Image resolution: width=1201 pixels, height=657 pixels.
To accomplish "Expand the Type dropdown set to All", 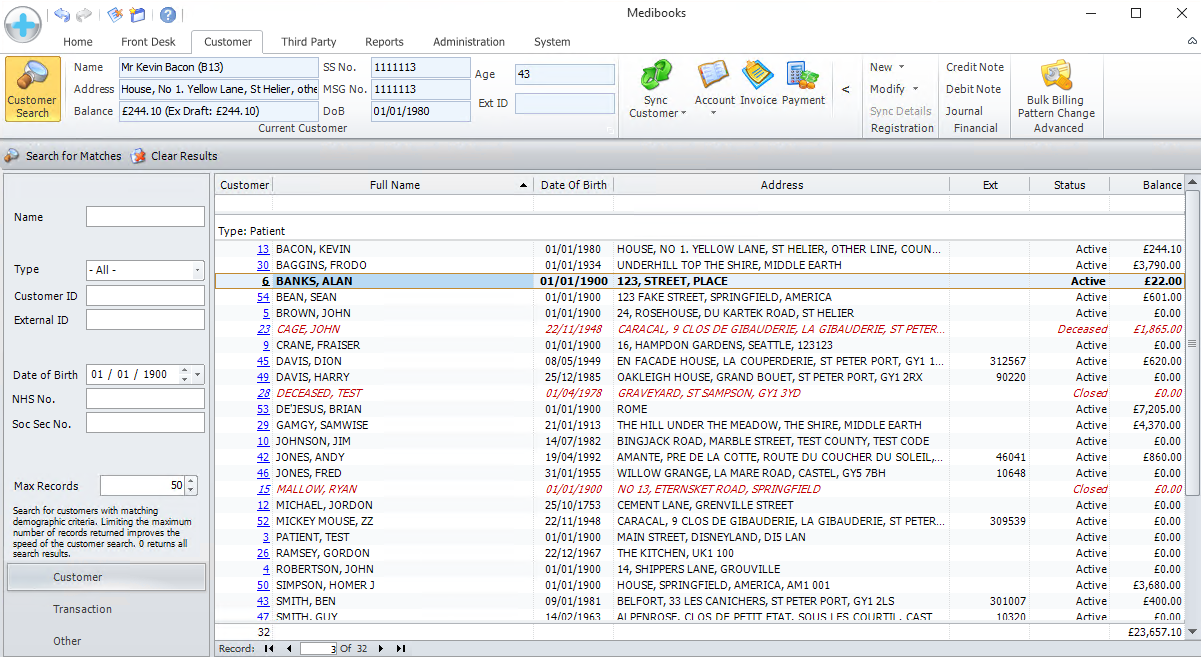I will [197, 271].
